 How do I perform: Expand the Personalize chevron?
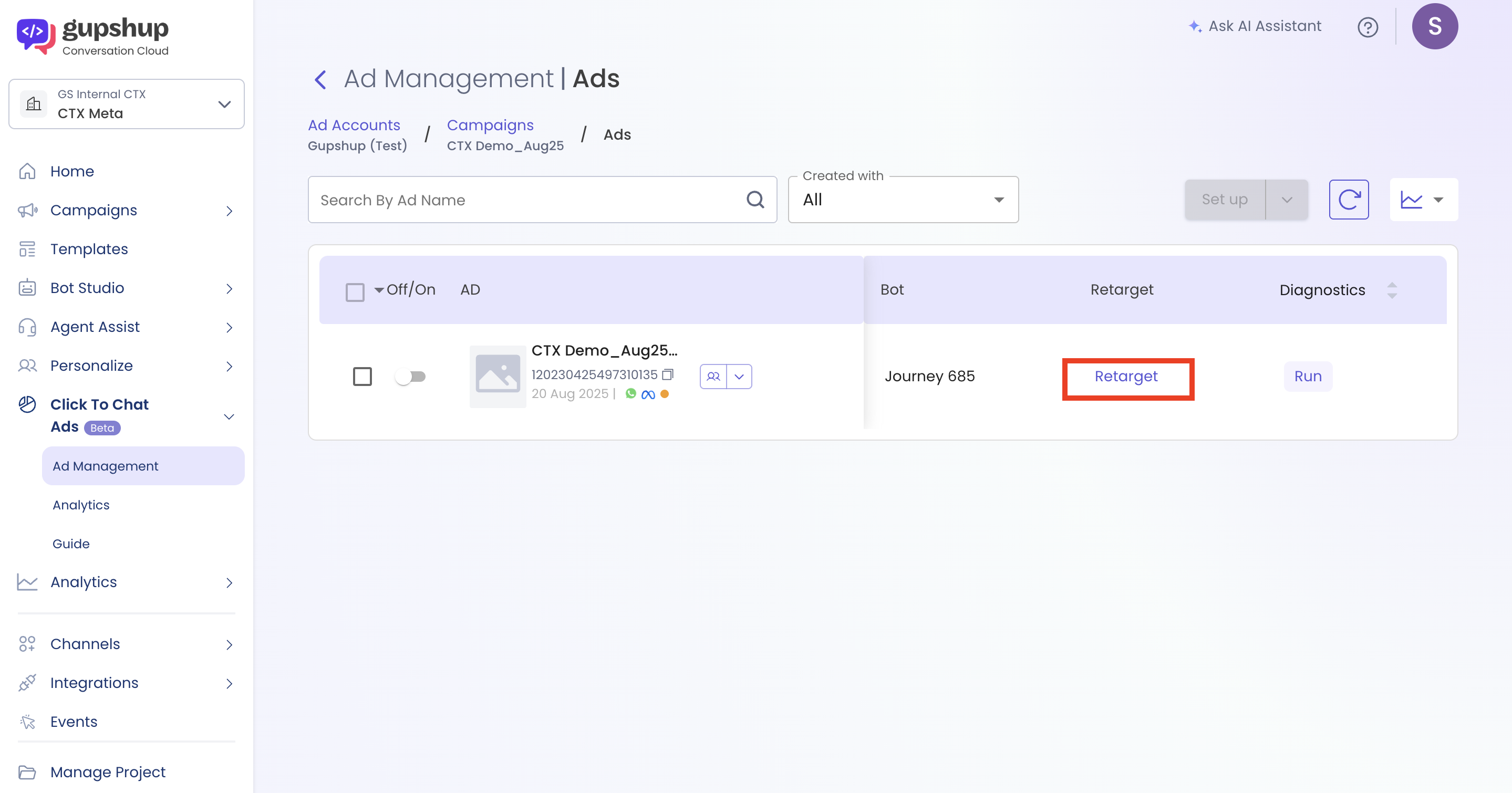tap(229, 367)
